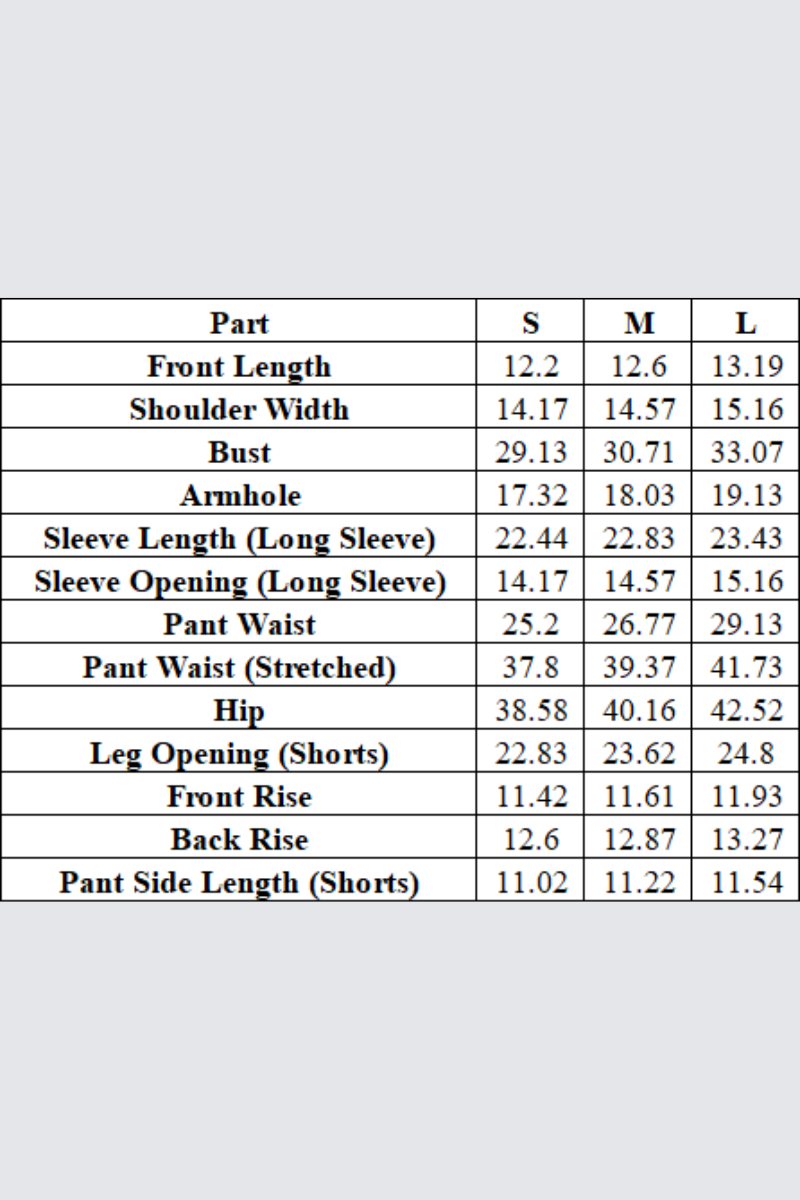This screenshot has height=1200, width=800.
Task: Select the "M" size column header
Action: point(639,323)
